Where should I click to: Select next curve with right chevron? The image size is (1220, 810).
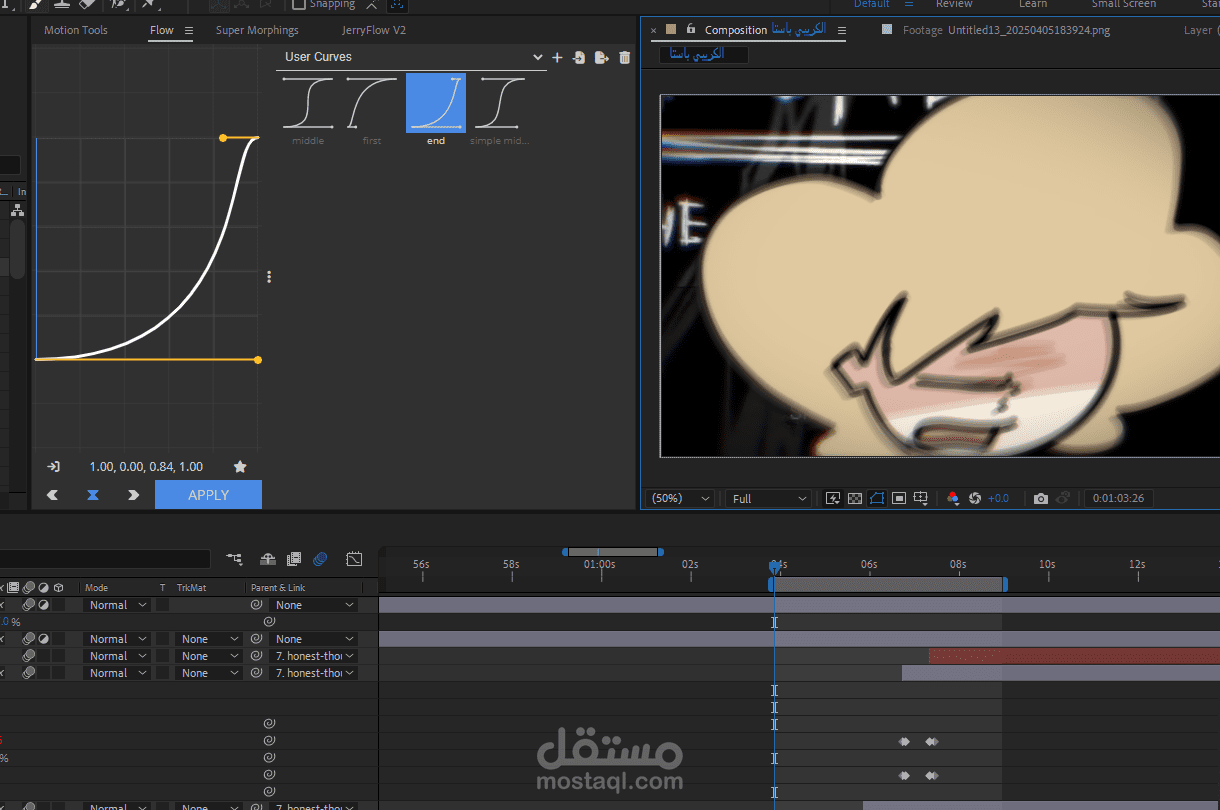point(133,495)
